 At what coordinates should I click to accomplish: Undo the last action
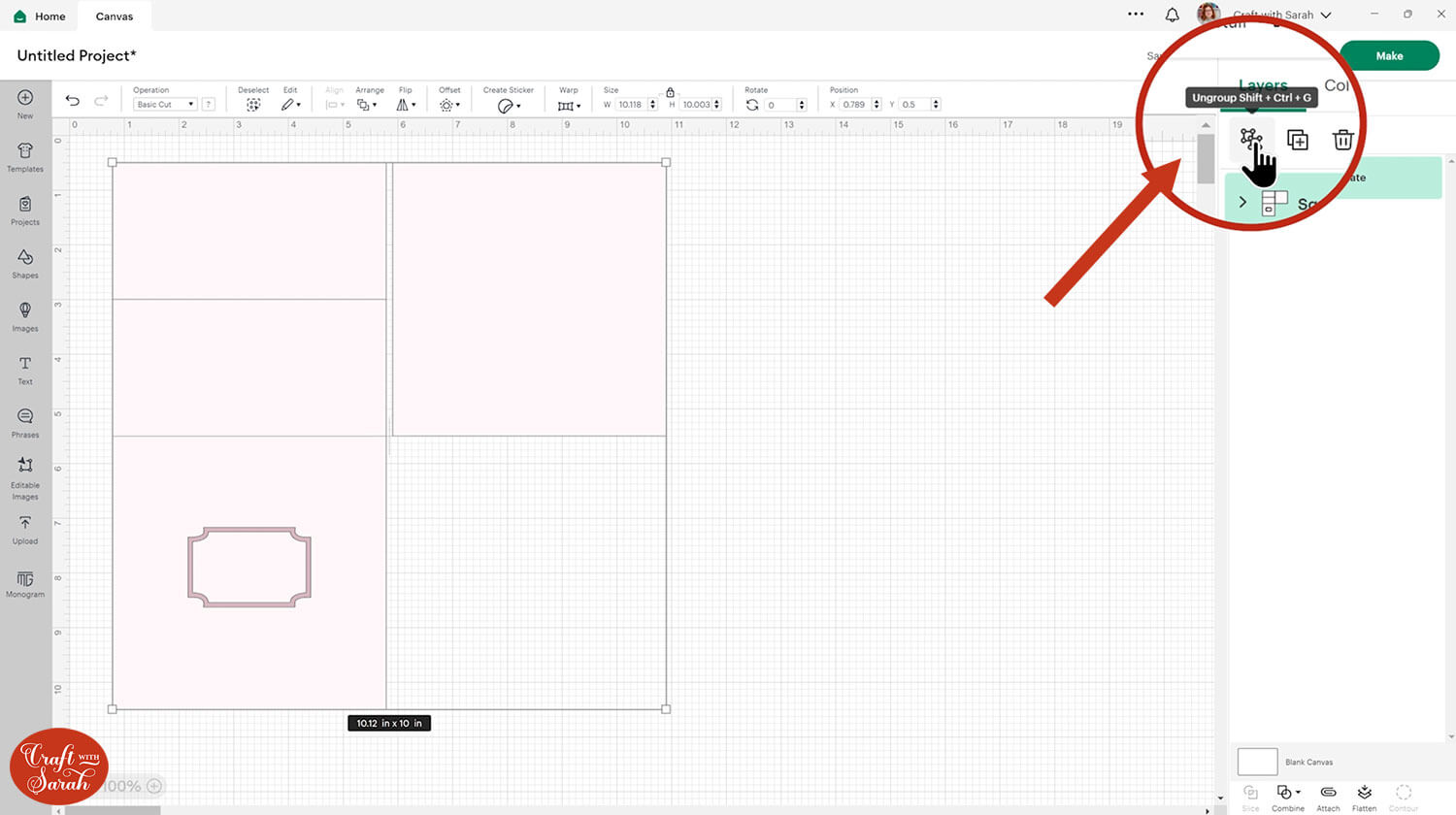pos(73,101)
